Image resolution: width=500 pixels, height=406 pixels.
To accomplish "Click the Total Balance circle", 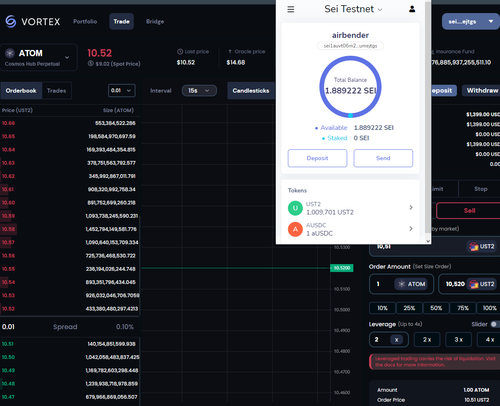I will tap(350, 87).
